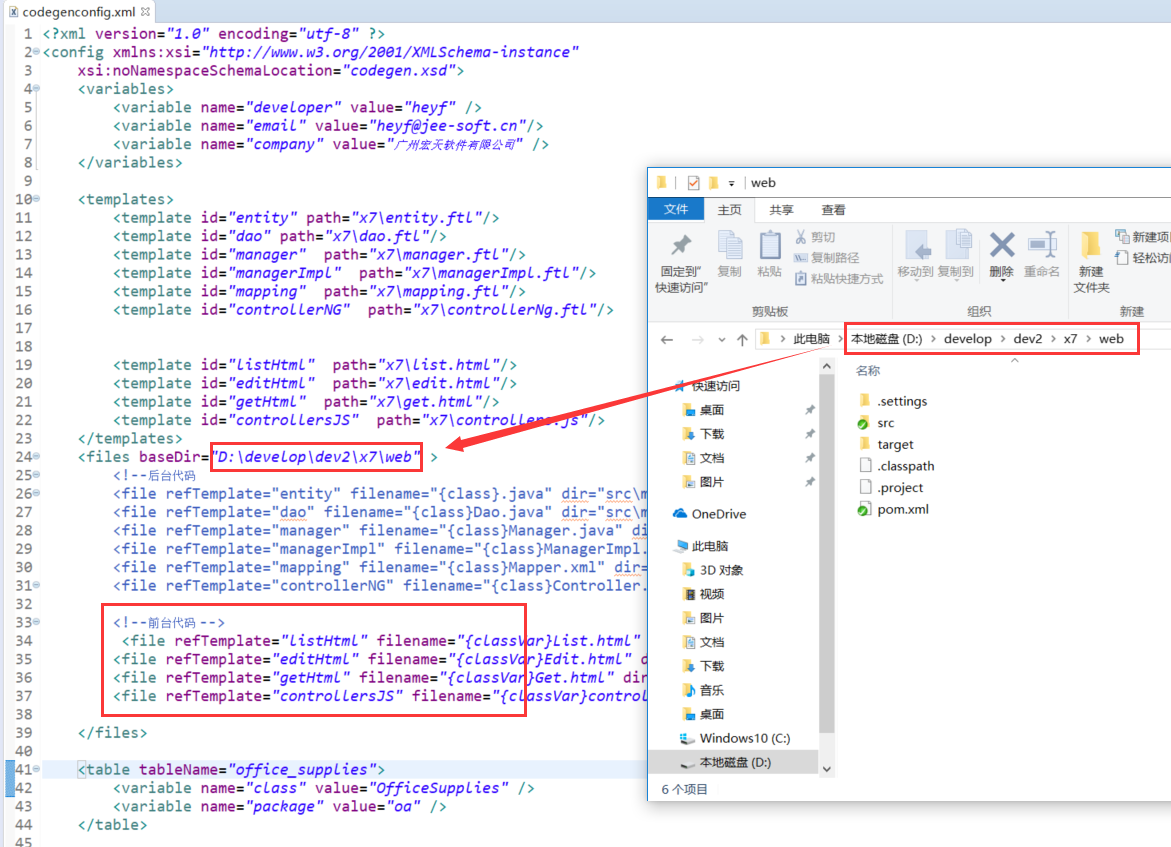
Task: Click the Up one level arrow
Action: point(742,340)
